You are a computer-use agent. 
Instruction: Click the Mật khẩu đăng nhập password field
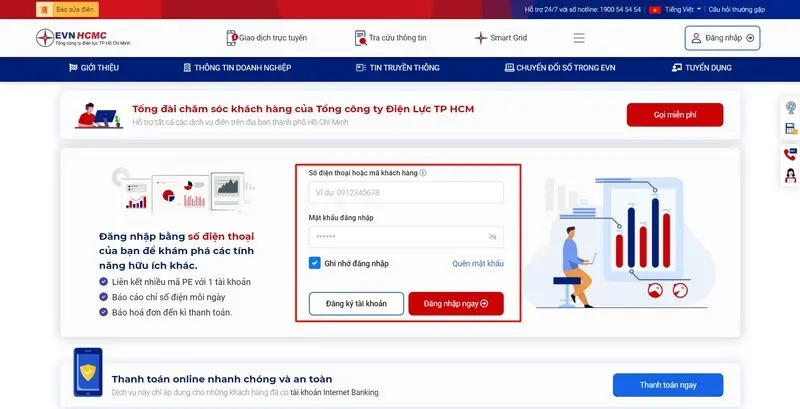tap(406, 237)
